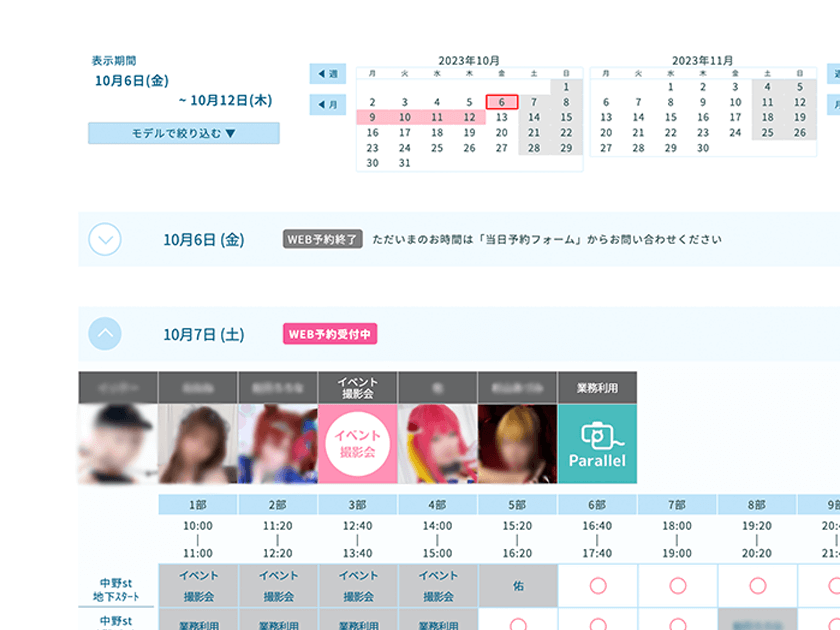Go to previous month with ◀月 button

point(328,104)
